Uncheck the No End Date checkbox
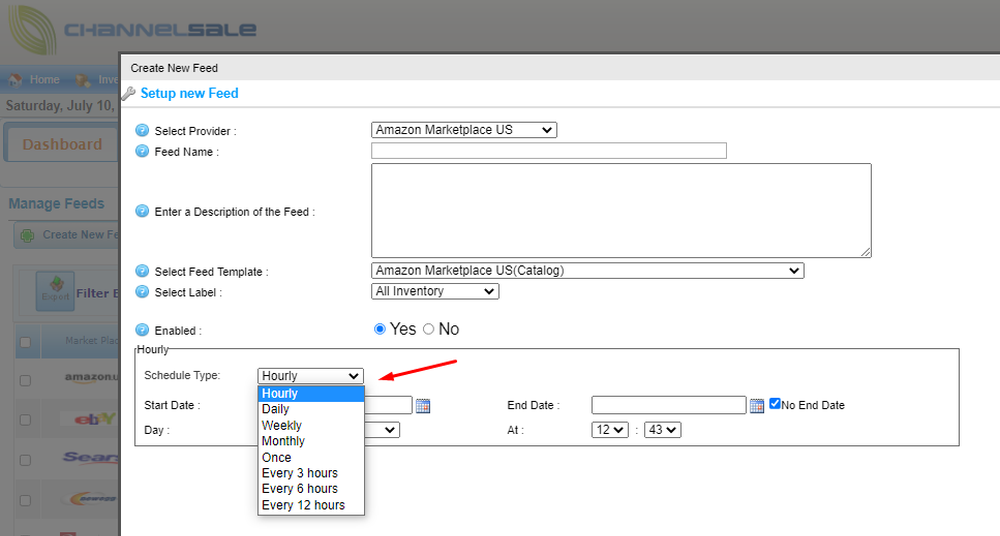This screenshot has width=1000, height=536. 775,404
